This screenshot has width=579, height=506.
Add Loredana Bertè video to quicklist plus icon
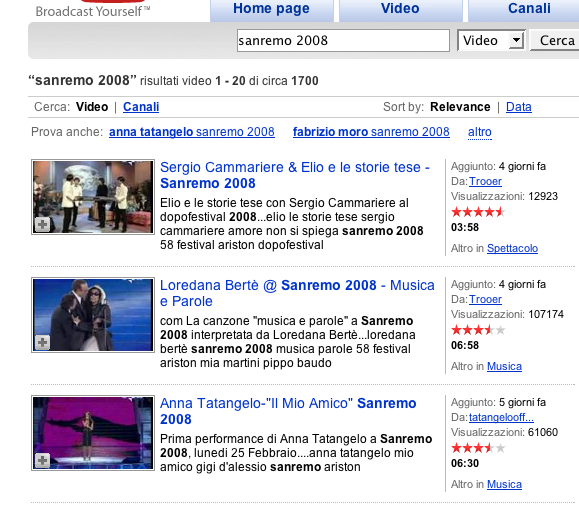click(42, 343)
